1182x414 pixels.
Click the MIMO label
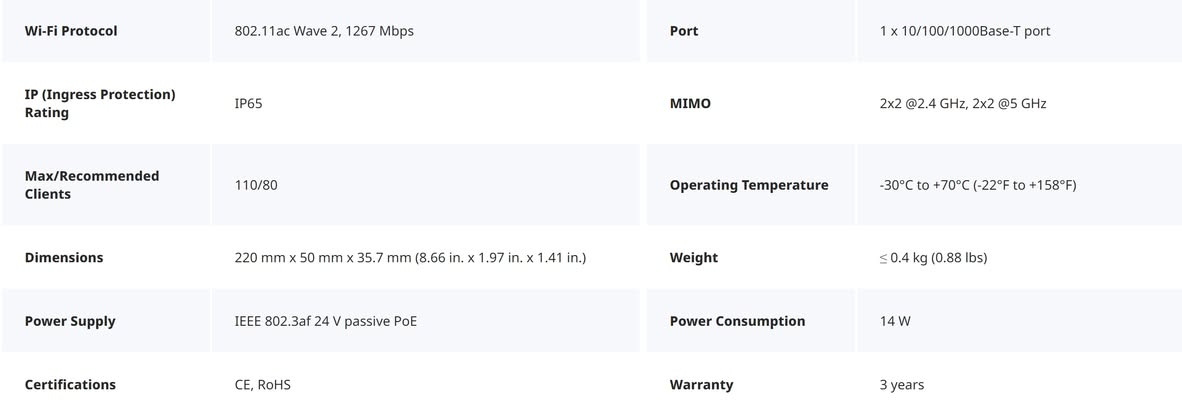tap(690, 103)
